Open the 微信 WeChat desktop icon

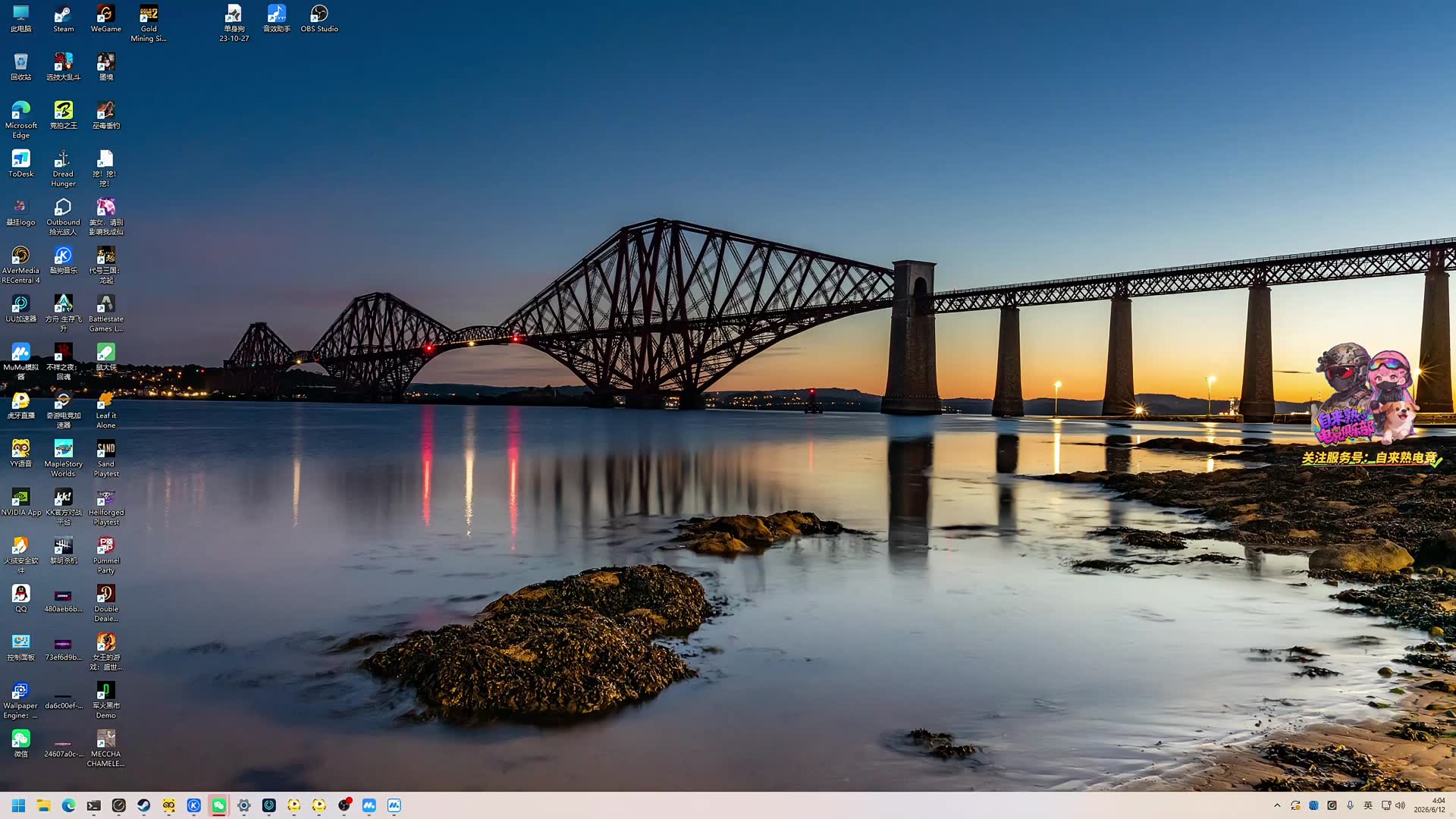[x=21, y=743]
